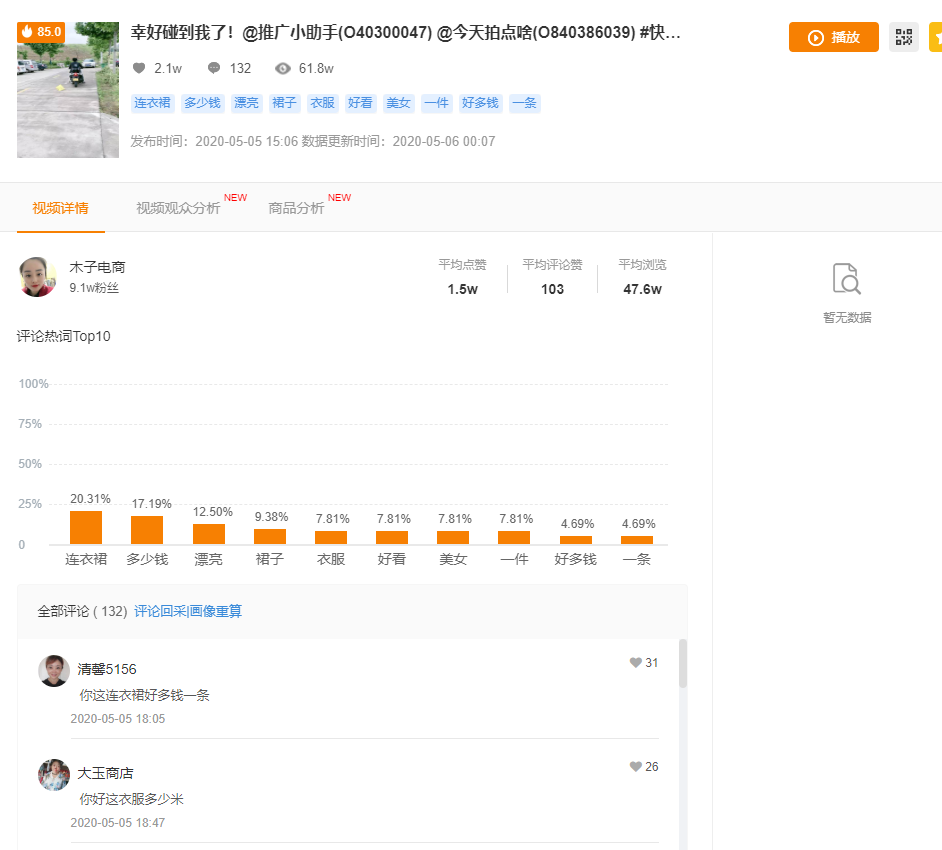Click the 连衣裙 bar in the chart
The height and width of the screenshot is (850, 942).
(x=86, y=527)
